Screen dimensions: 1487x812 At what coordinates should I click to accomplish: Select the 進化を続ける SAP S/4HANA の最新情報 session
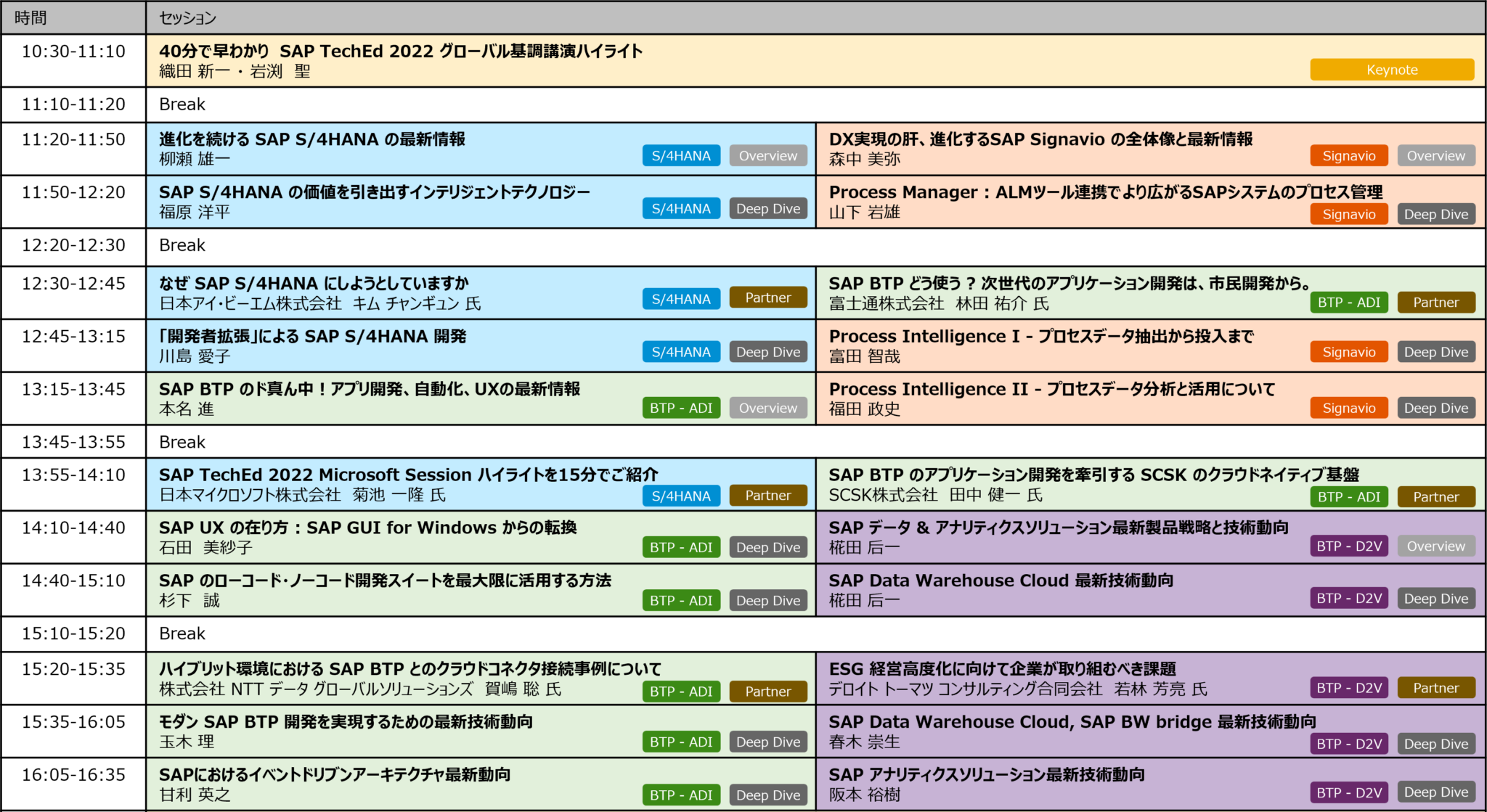(312, 139)
